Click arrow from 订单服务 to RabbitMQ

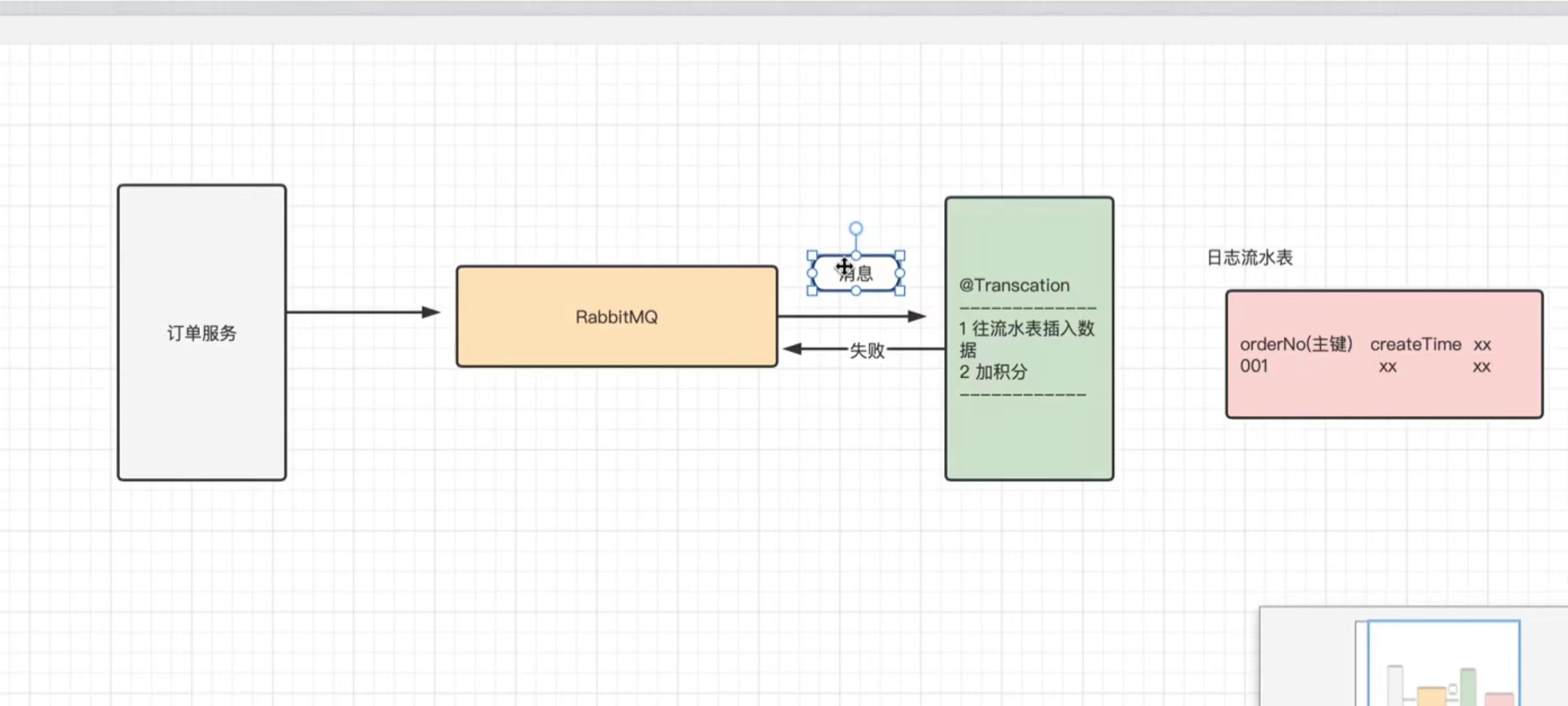363,312
